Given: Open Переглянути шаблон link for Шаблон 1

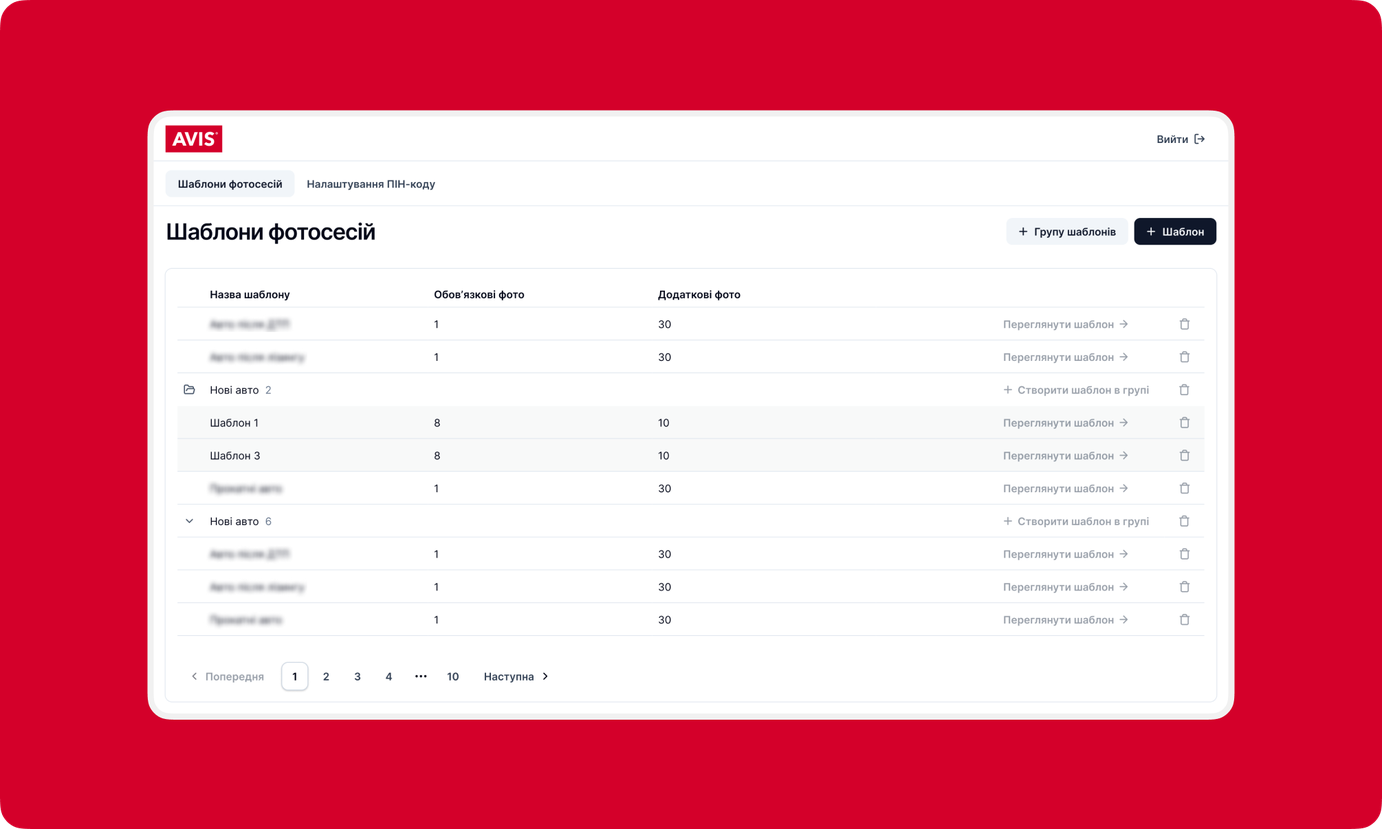Looking at the screenshot, I should tap(1066, 423).
